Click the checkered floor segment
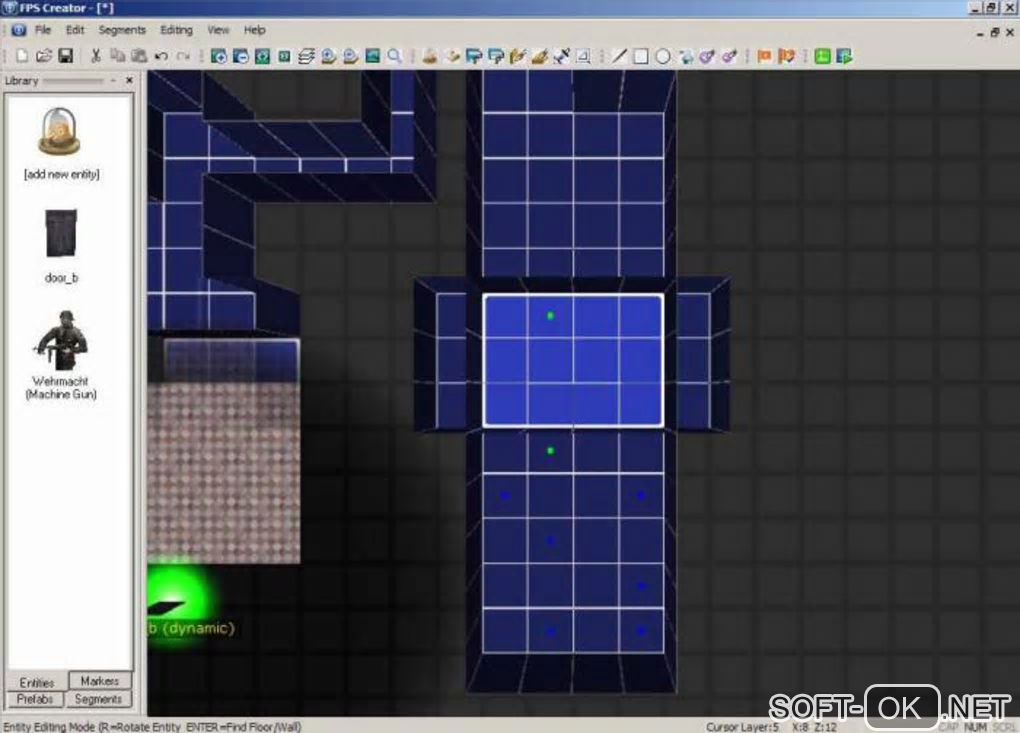Image resolution: width=1020 pixels, height=733 pixels. (x=224, y=472)
